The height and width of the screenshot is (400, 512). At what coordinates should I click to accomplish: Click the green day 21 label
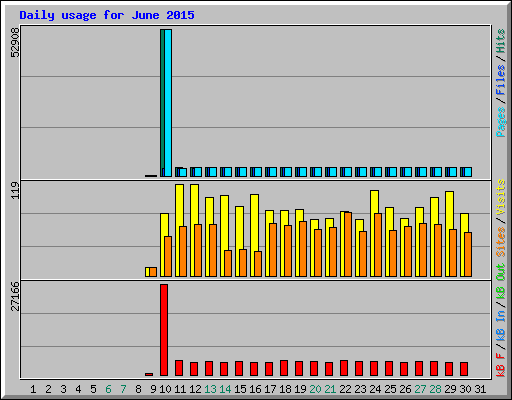(330, 389)
